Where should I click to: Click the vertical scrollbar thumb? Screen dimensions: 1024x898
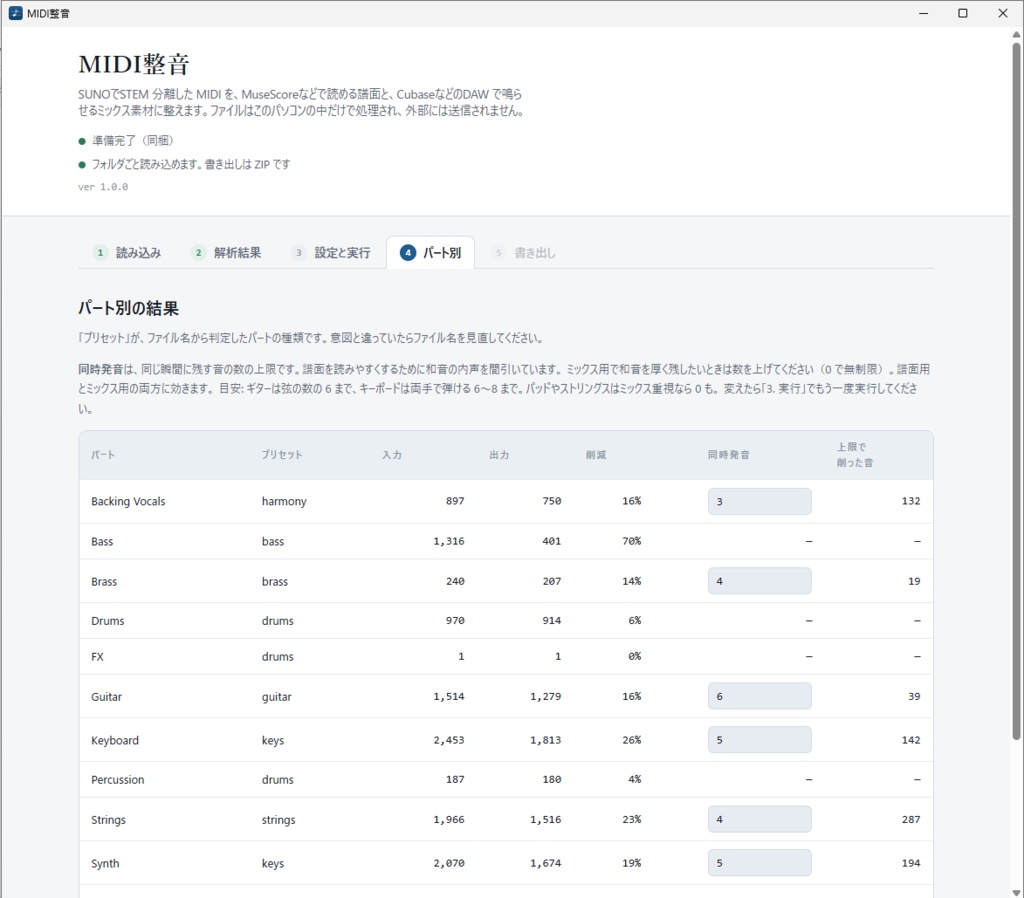click(x=1017, y=392)
